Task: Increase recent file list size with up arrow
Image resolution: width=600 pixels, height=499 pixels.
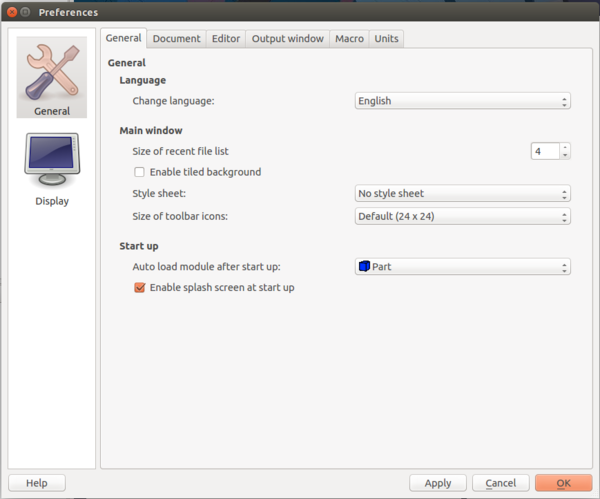Action: (565, 147)
